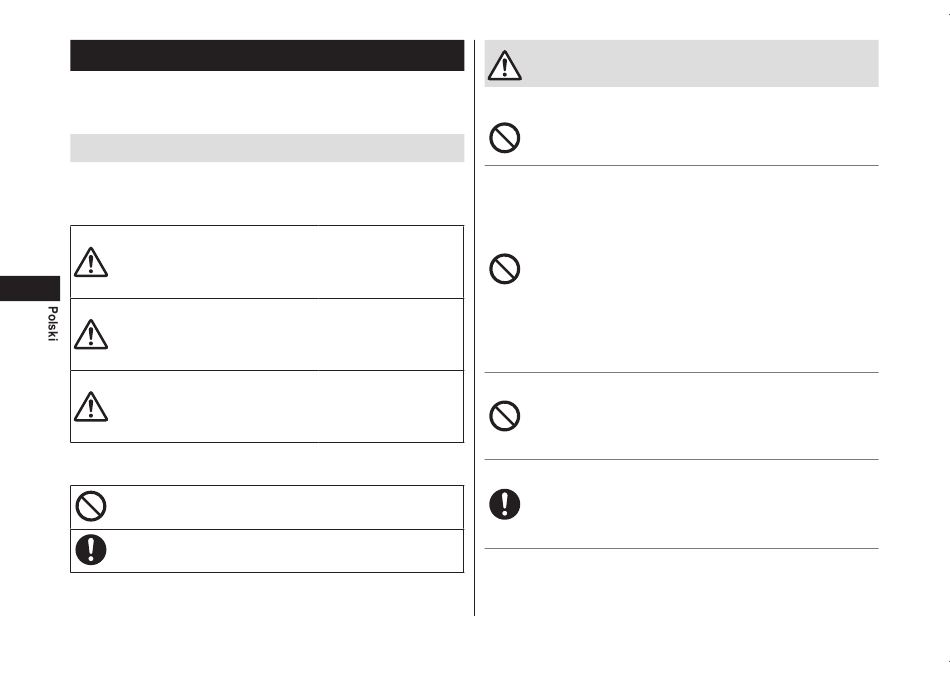
Task: Click the solid exclamation circle in the right column
Action: point(505,504)
